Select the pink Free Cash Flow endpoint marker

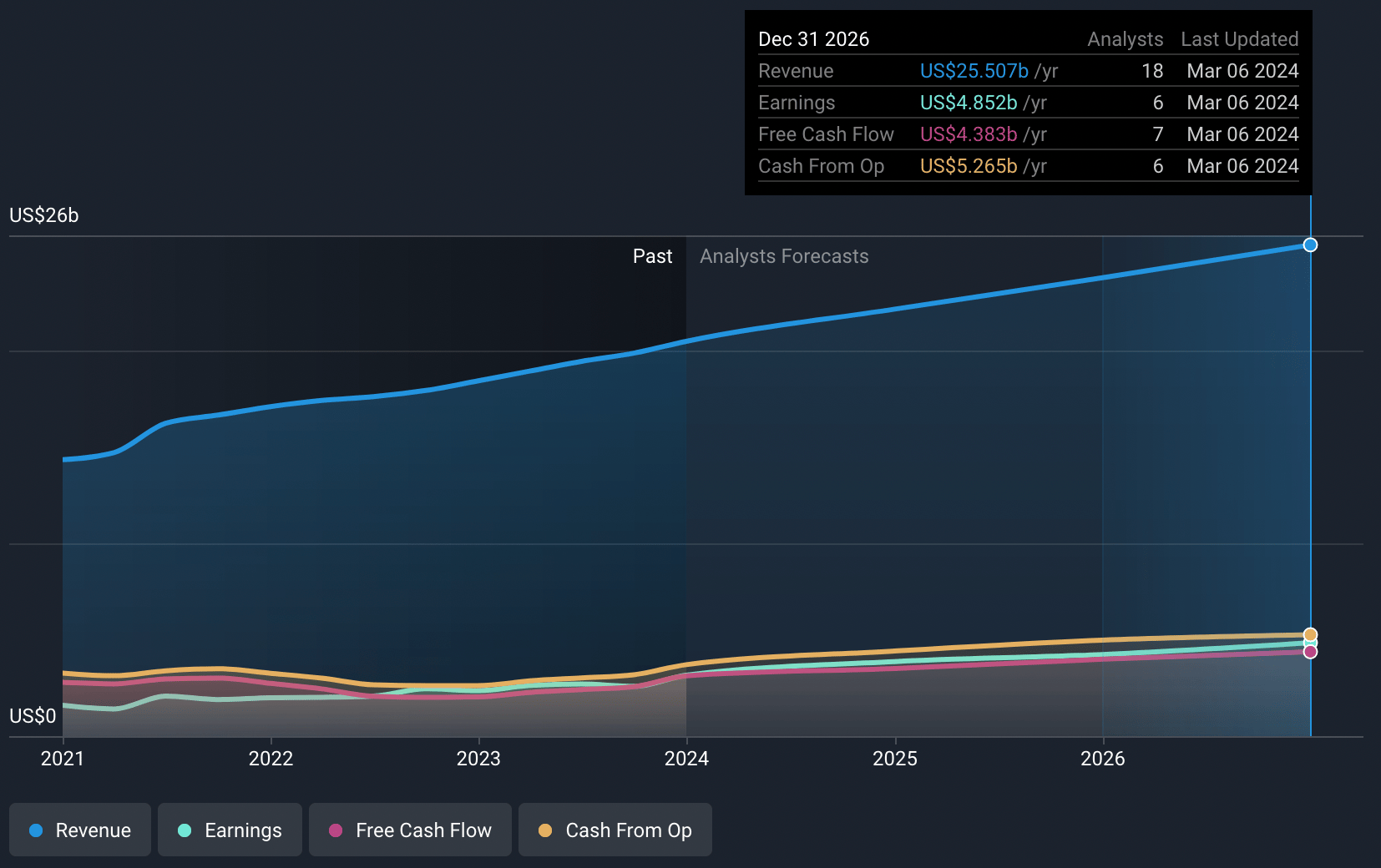(1310, 653)
